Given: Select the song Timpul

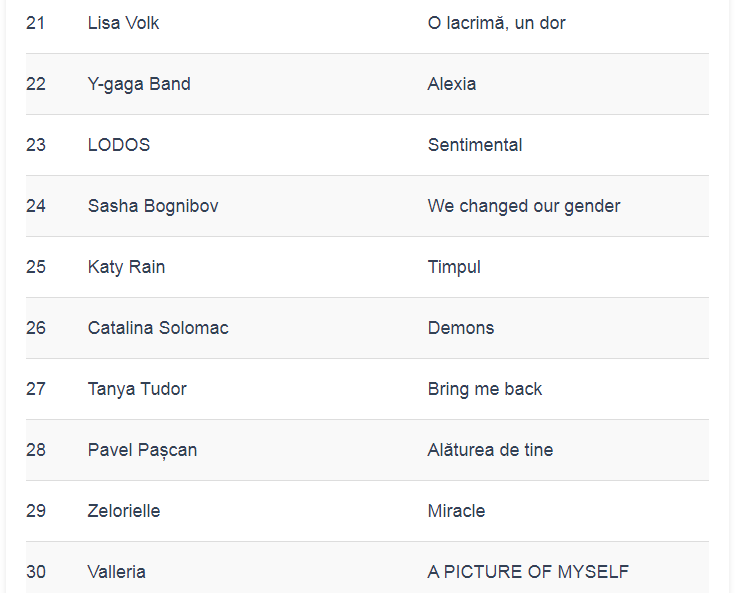Looking at the screenshot, I should pos(454,267).
